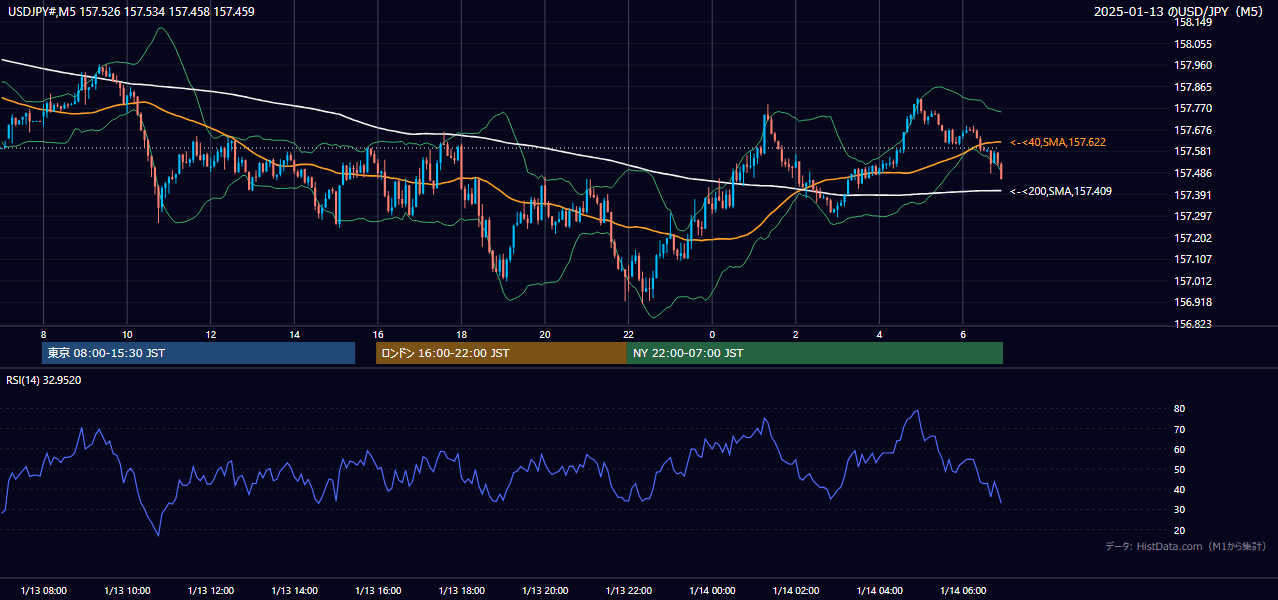Viewport: 1278px width, 600px height.
Task: Click the RSI axis value 60
Action: tap(1179, 449)
